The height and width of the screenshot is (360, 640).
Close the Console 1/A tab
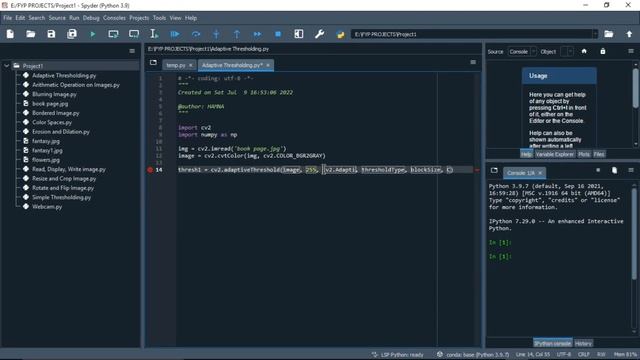point(540,173)
